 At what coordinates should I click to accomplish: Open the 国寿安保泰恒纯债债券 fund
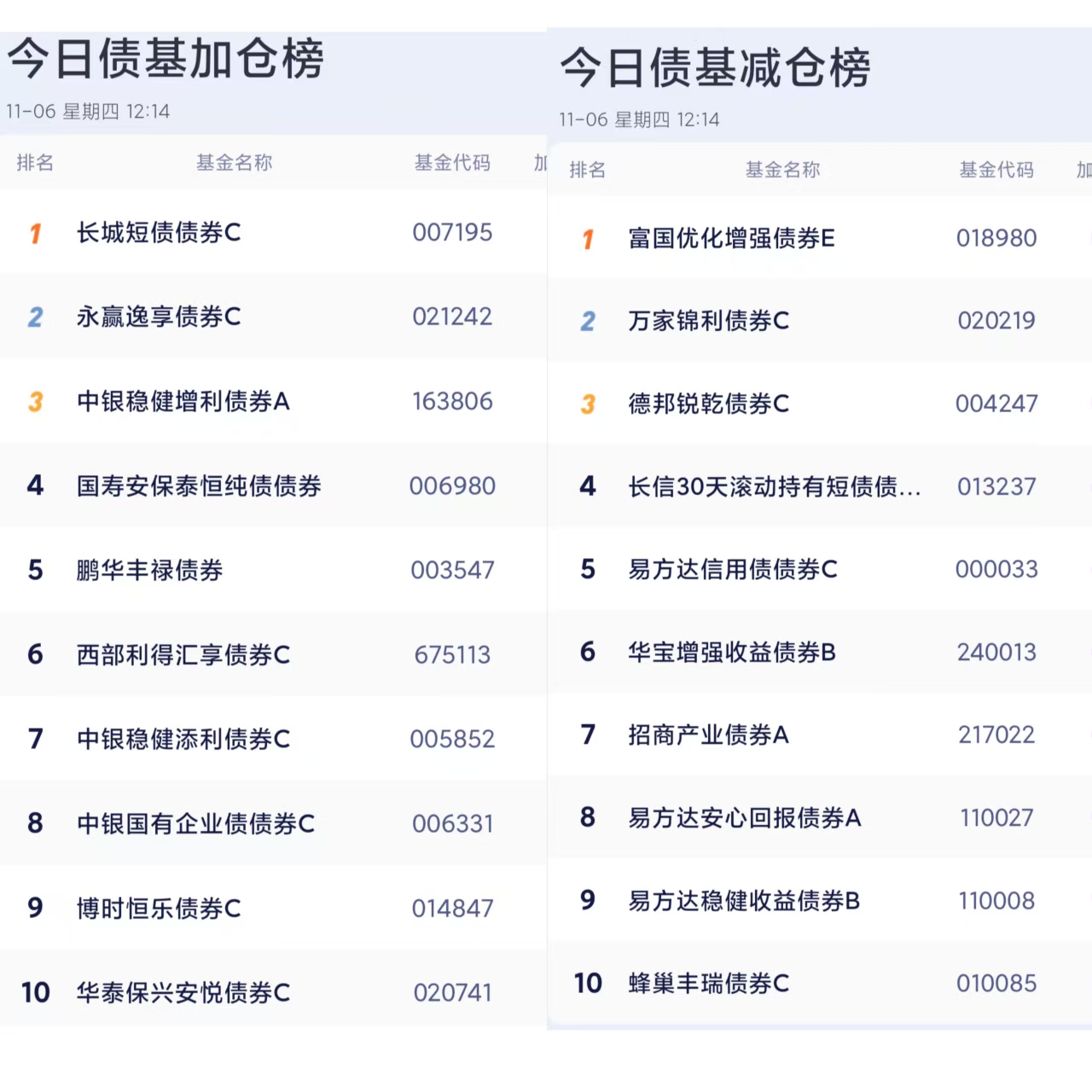(x=199, y=486)
